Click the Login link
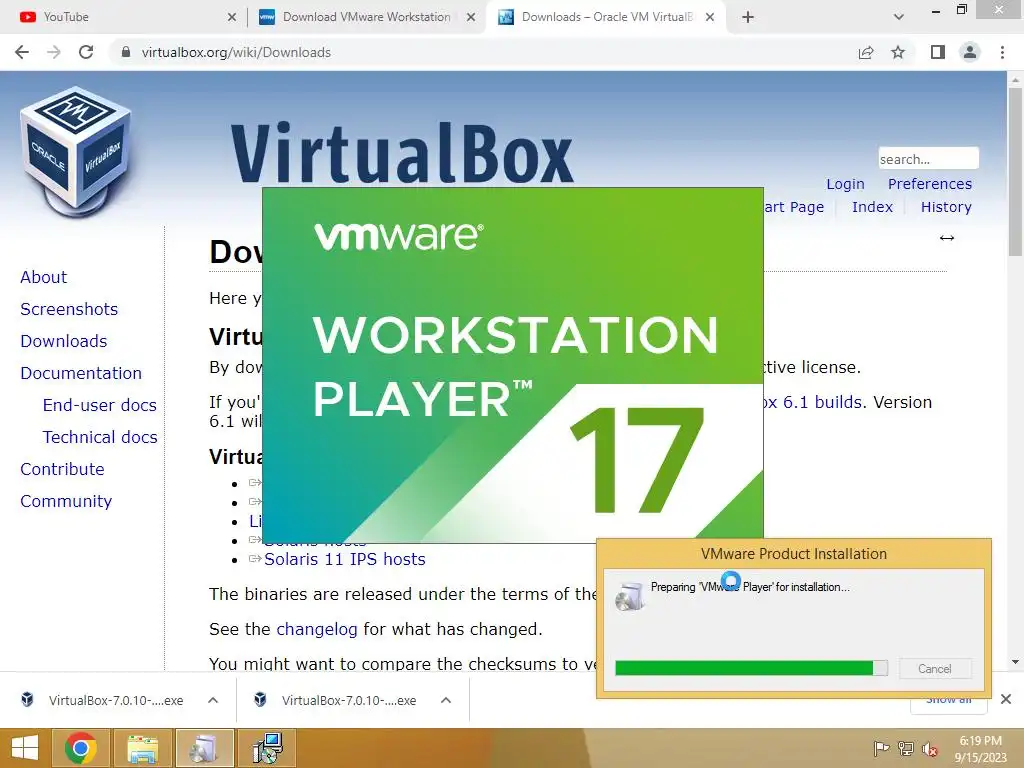This screenshot has width=1024, height=768. click(845, 184)
